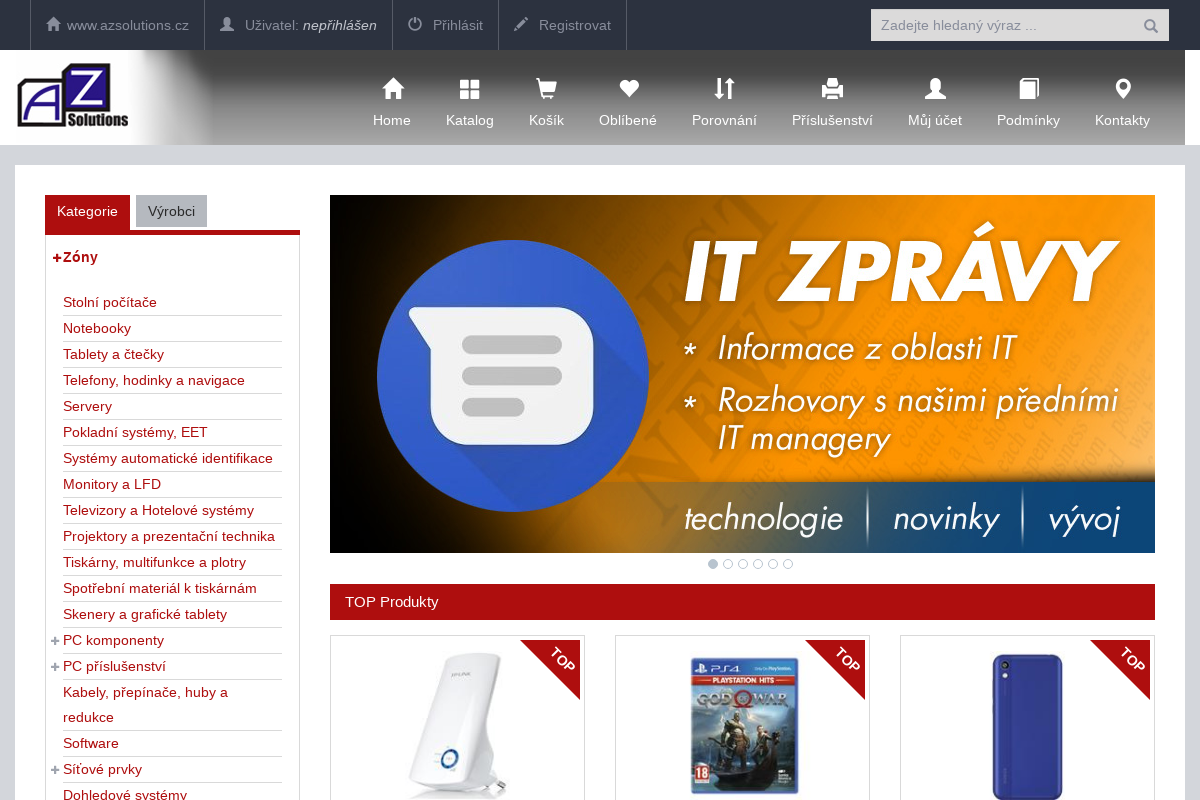
Task: Expand the Síťové prvky category
Action: click(55, 769)
